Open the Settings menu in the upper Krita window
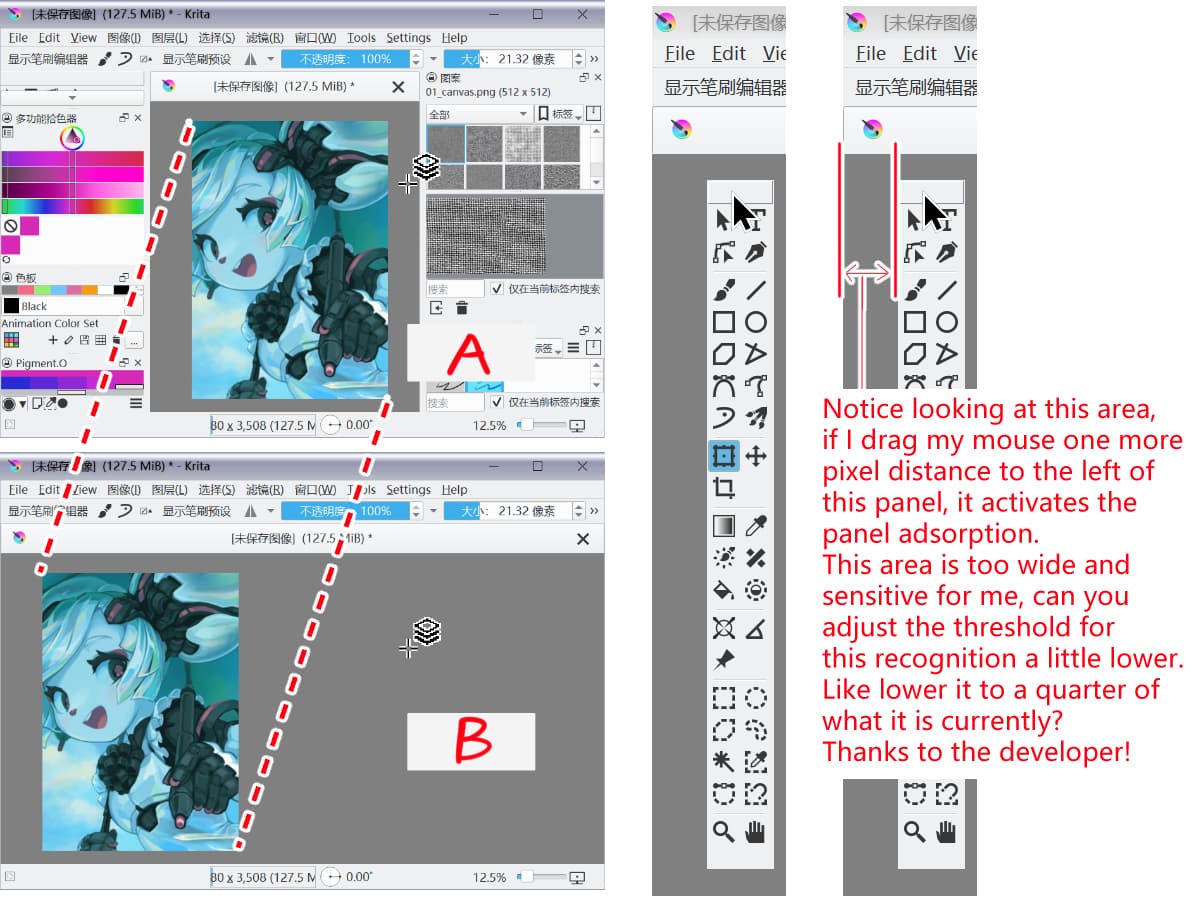Screen dimensions: 1190x898 click(408, 37)
